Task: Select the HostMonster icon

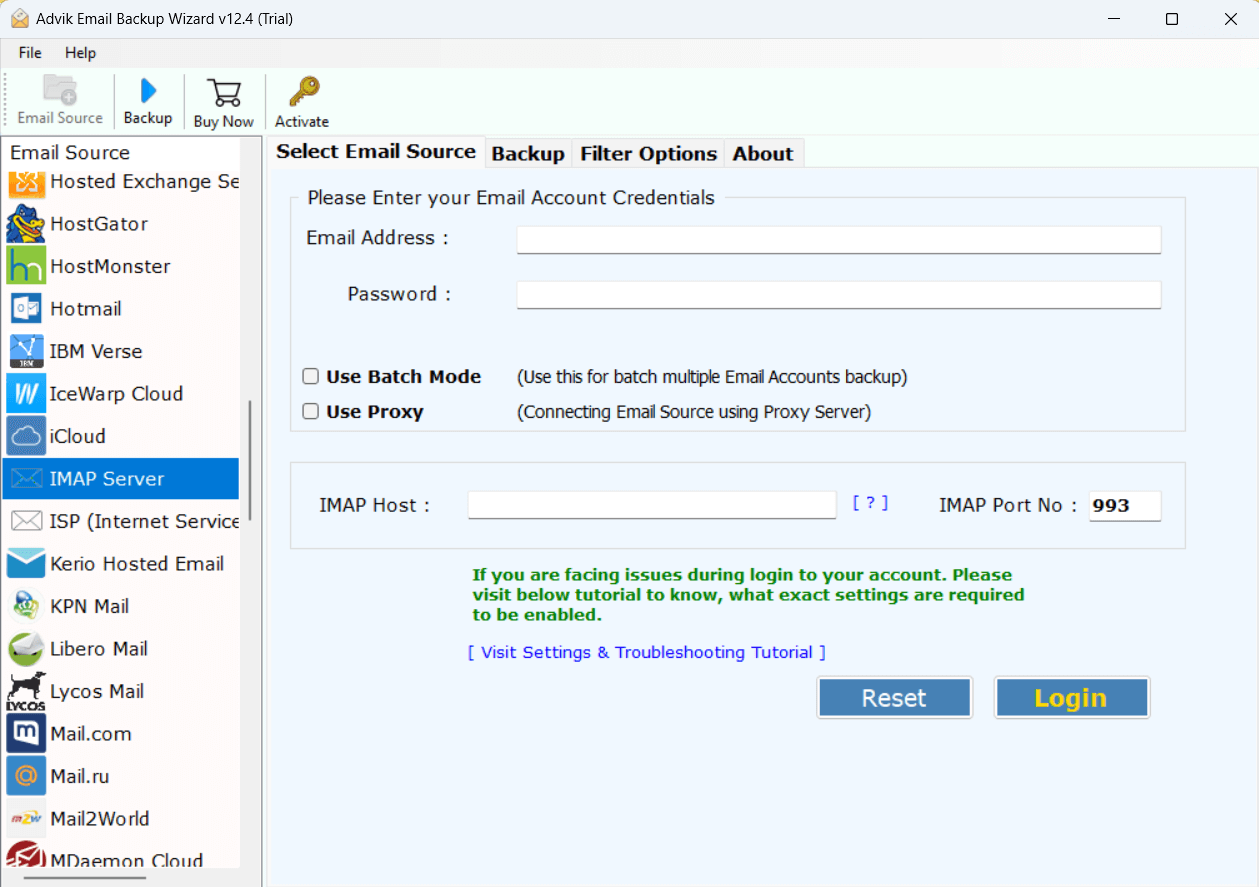Action: pos(26,266)
